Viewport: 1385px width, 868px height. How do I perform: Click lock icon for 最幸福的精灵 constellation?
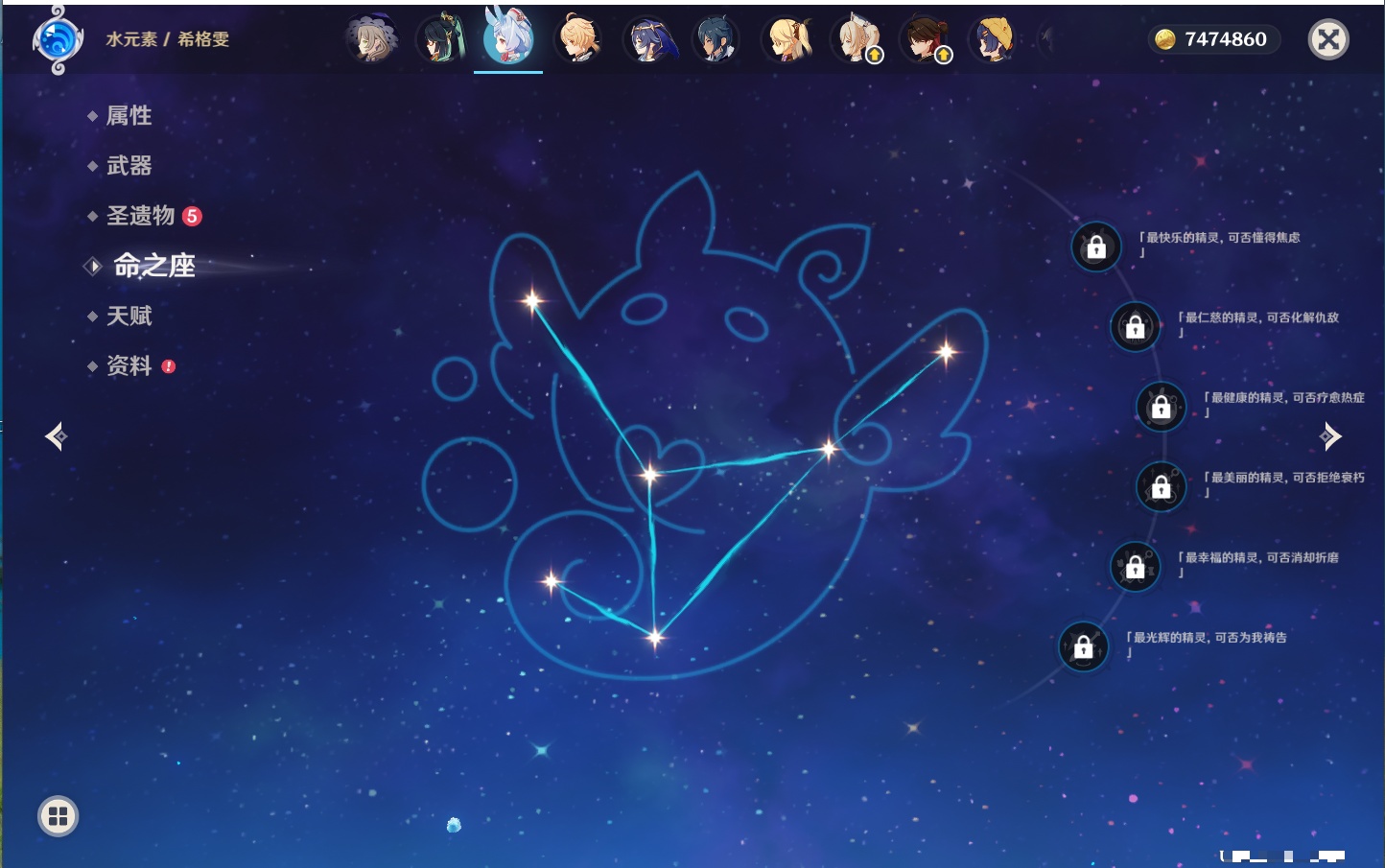click(x=1135, y=567)
